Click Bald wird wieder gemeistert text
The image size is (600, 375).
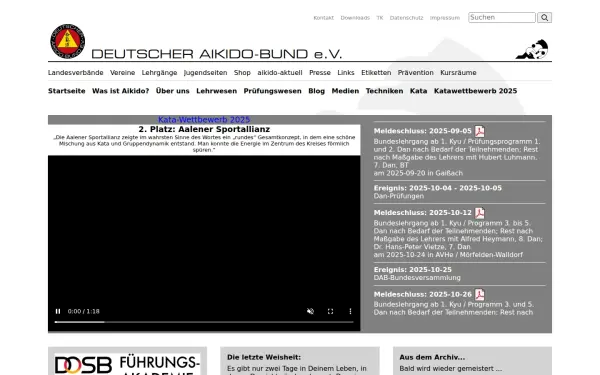[450, 369]
